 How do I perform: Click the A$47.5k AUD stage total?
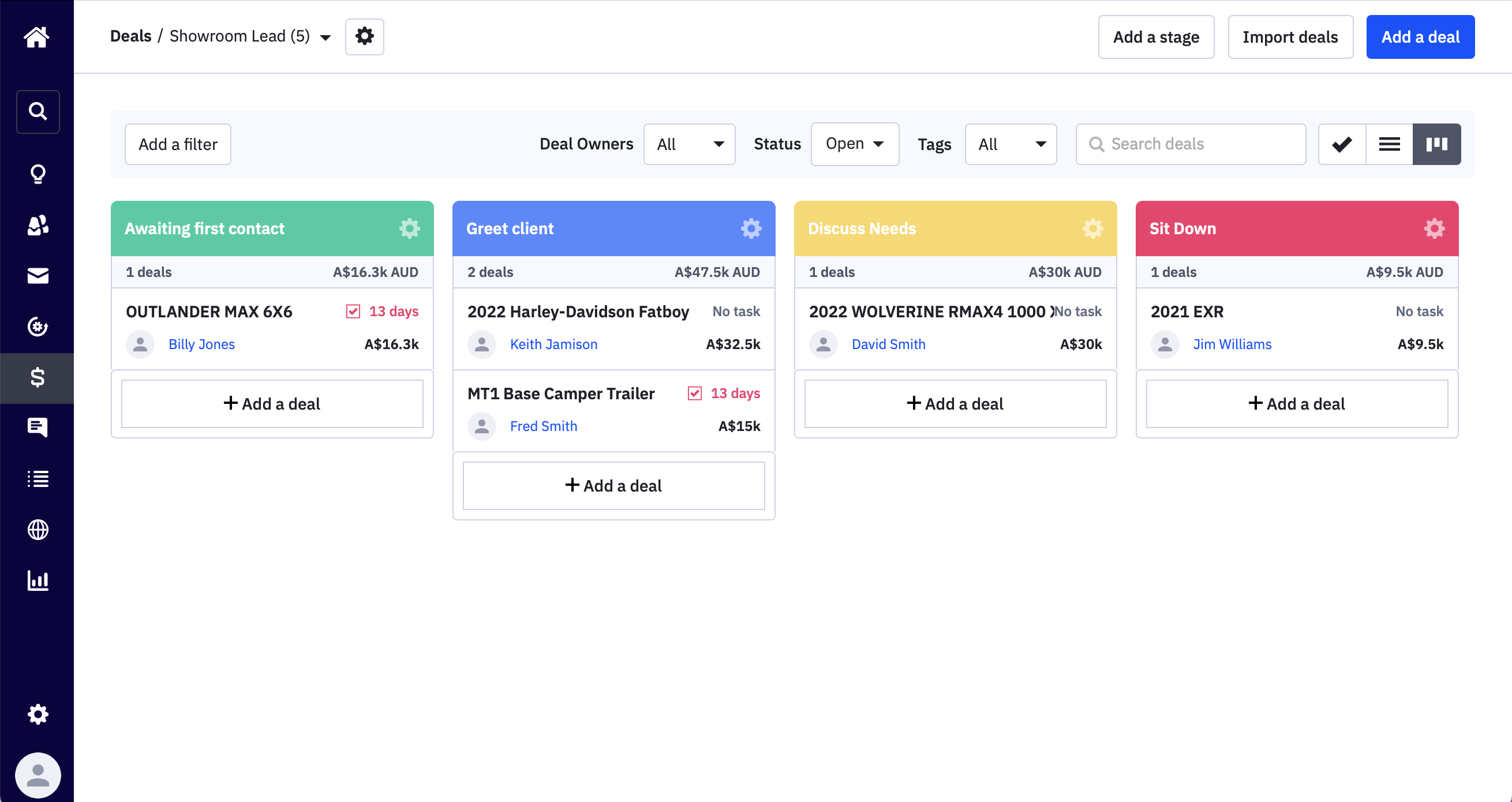coord(717,272)
